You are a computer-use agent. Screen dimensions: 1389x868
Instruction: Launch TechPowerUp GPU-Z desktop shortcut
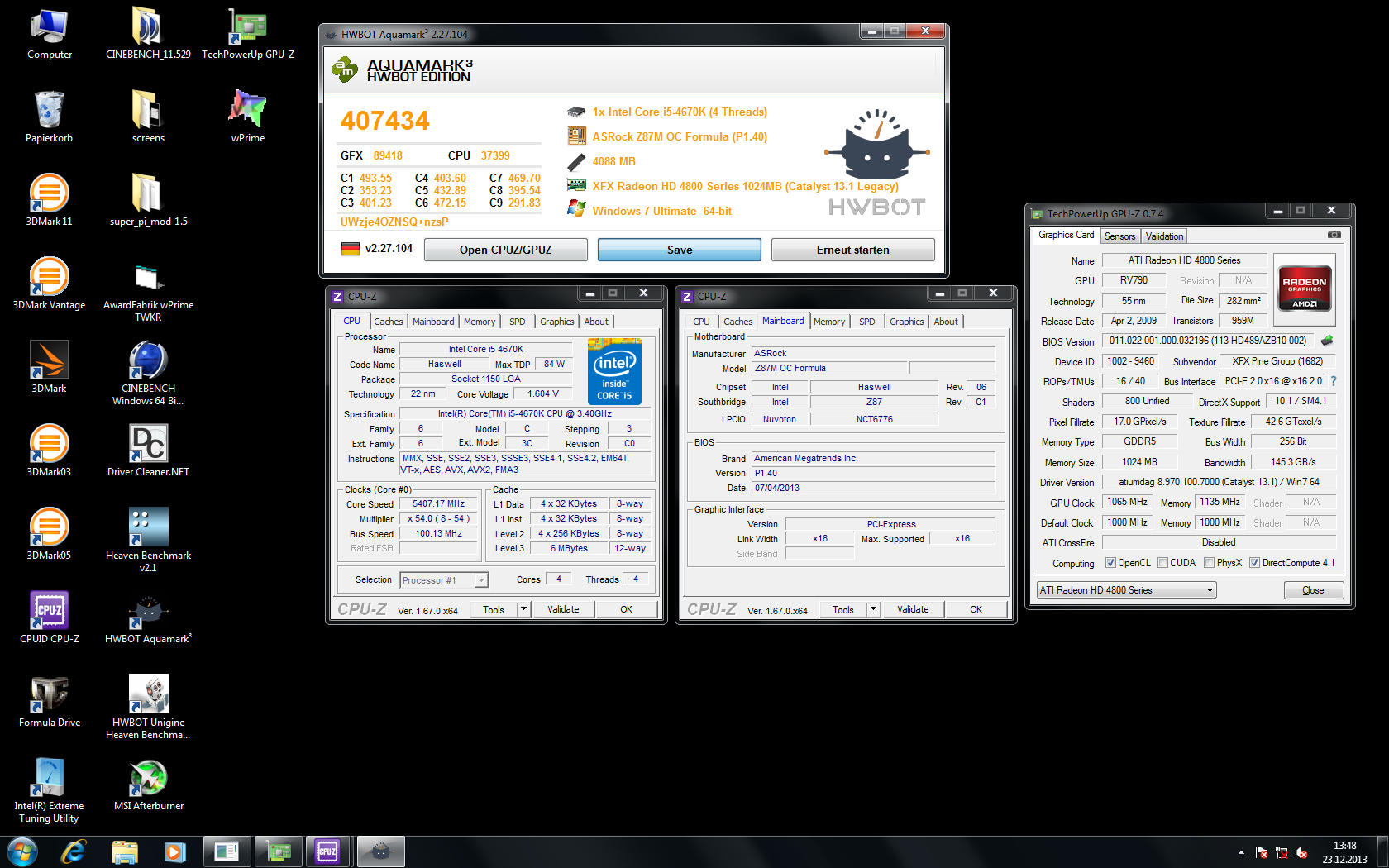[248, 34]
